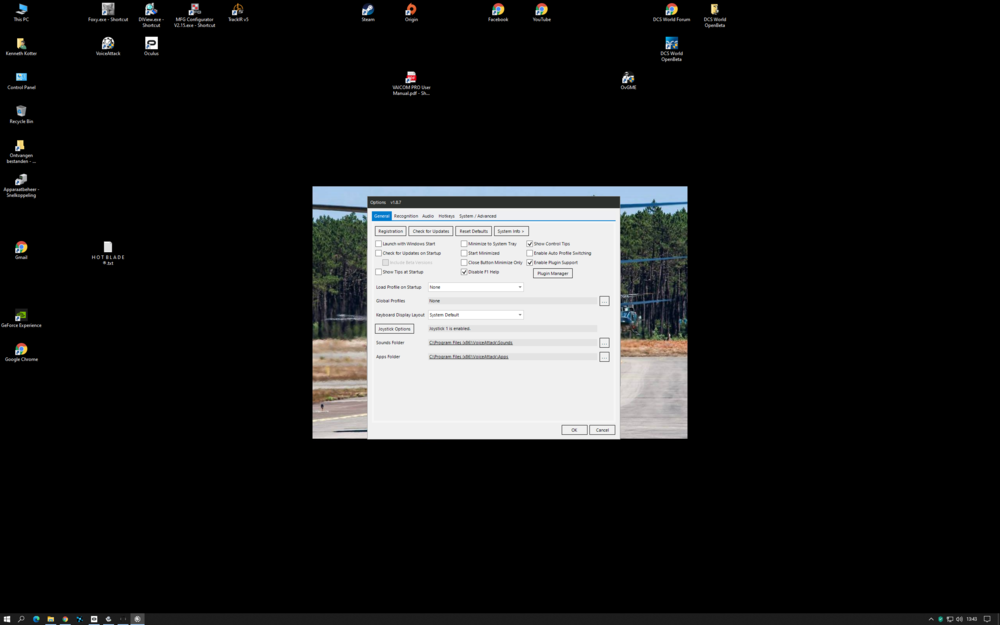Image resolution: width=1000 pixels, height=625 pixels.
Task: Launch OvGME from the desktop
Action: pos(628,80)
